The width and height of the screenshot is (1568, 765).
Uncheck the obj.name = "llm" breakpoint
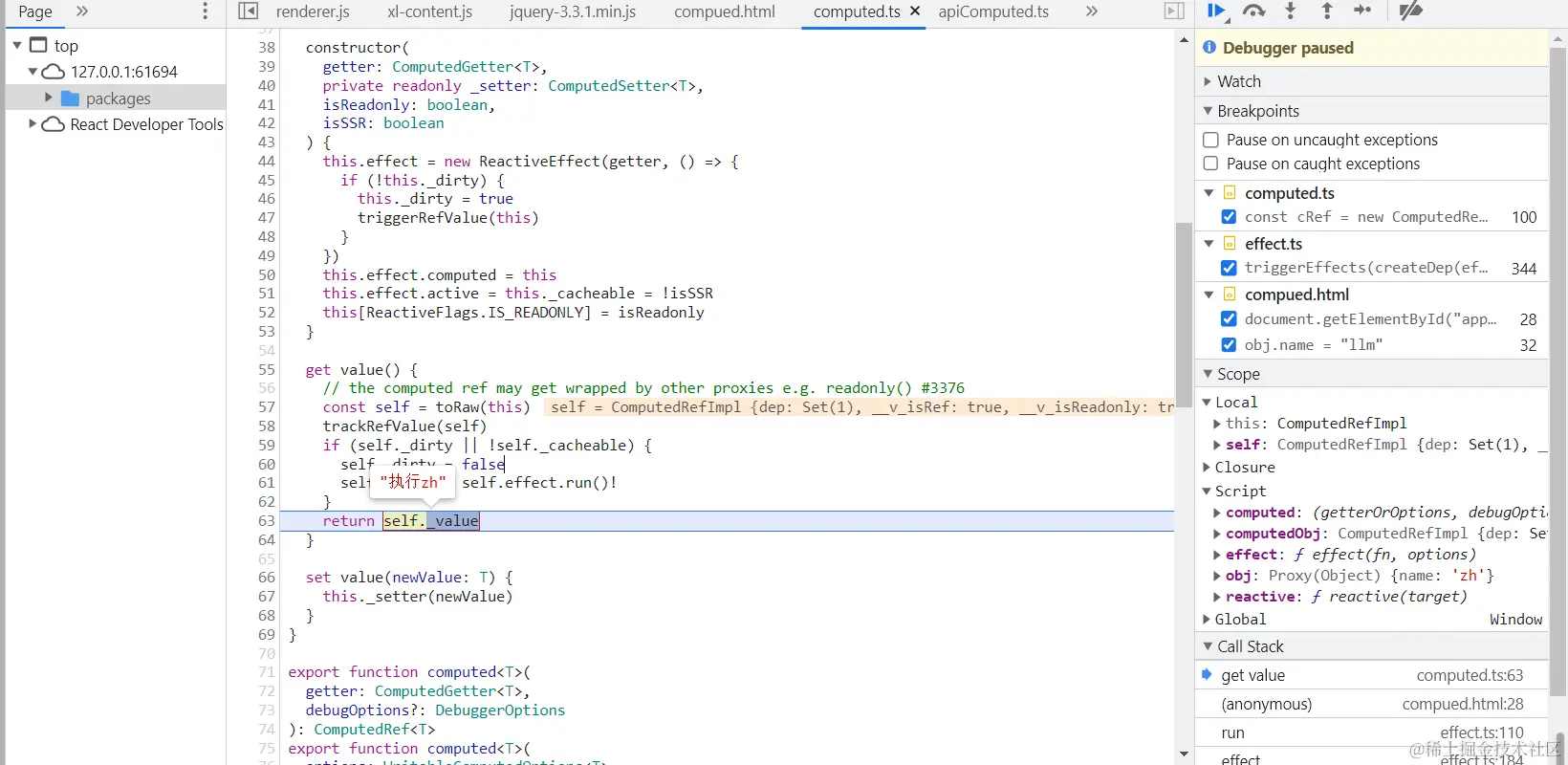(1229, 345)
